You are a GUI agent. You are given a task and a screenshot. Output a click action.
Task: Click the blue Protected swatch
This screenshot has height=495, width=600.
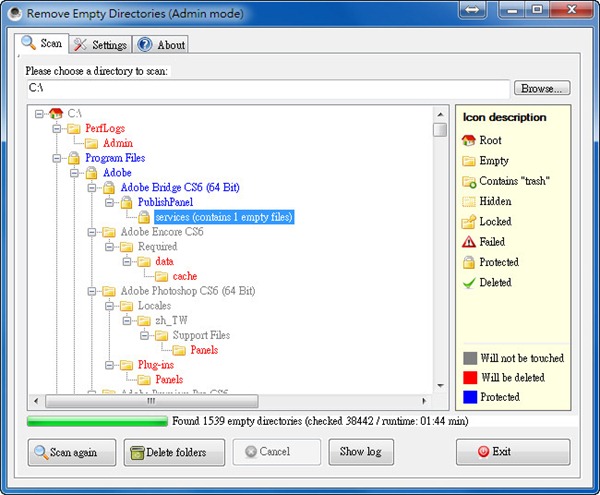pos(470,397)
